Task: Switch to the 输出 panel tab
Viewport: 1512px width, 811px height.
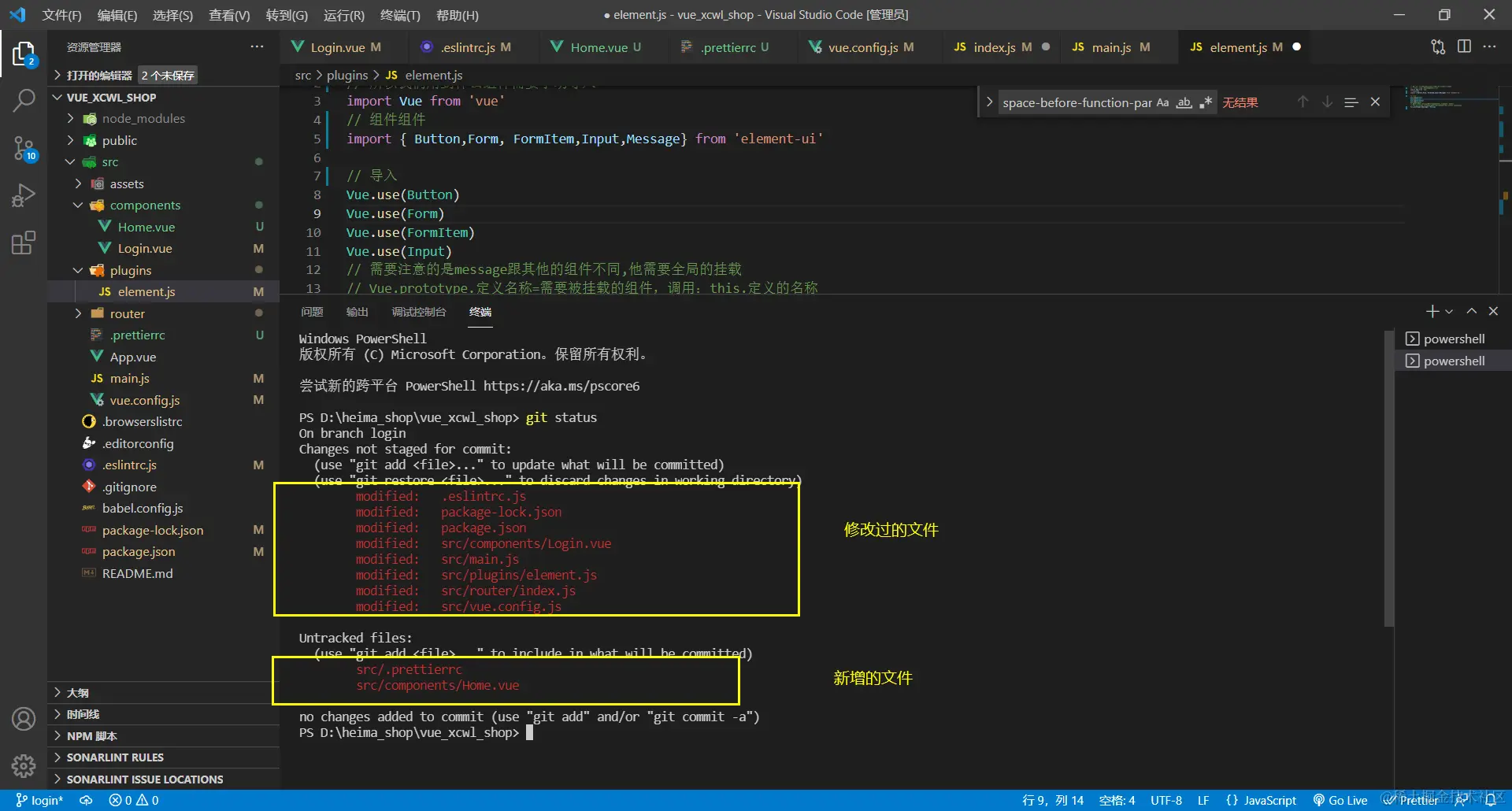Action: [x=358, y=313]
